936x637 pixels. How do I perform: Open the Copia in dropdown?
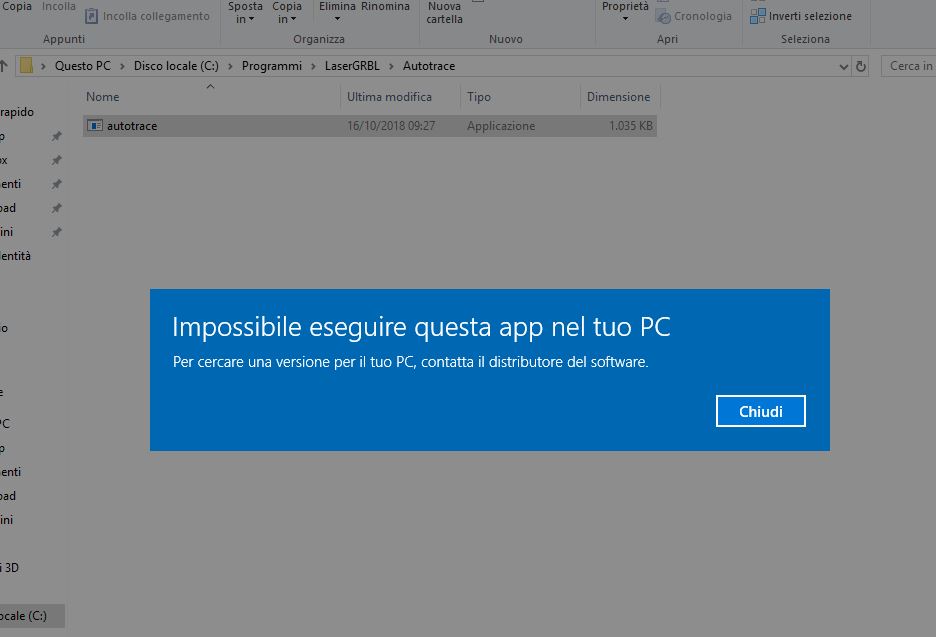287,13
